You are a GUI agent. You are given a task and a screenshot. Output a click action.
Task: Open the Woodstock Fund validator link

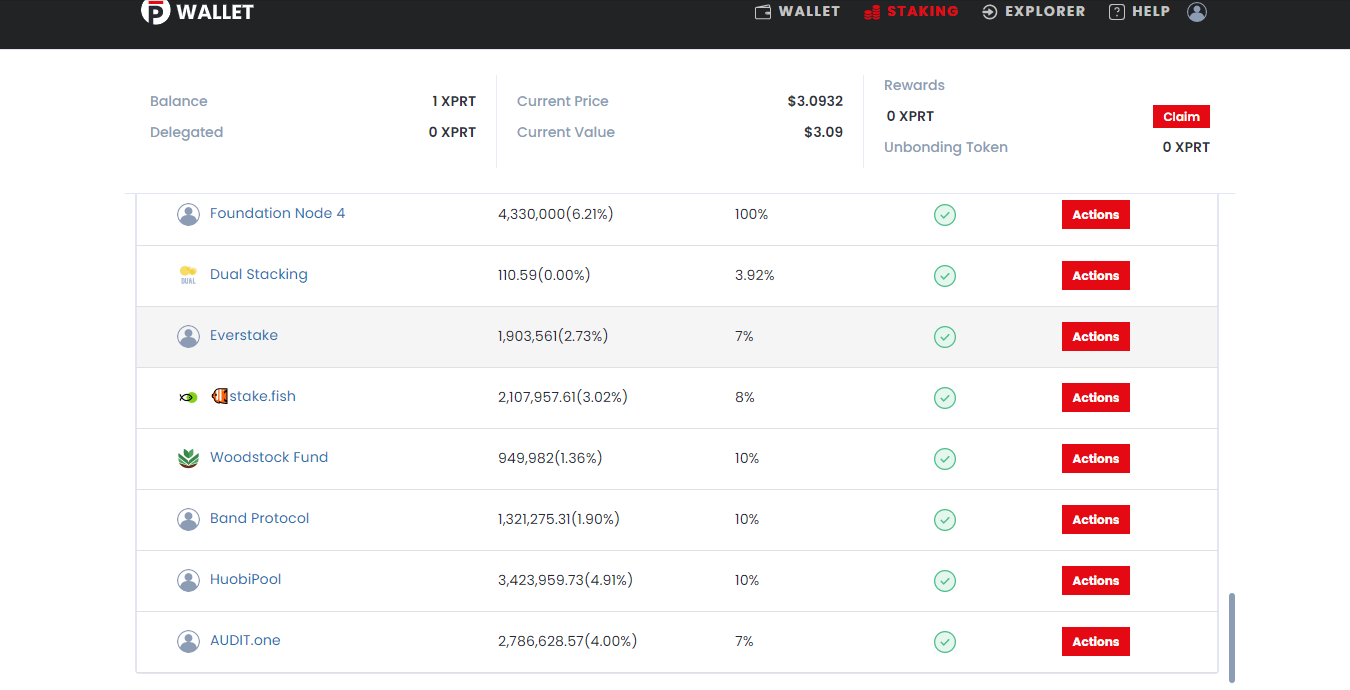(269, 457)
